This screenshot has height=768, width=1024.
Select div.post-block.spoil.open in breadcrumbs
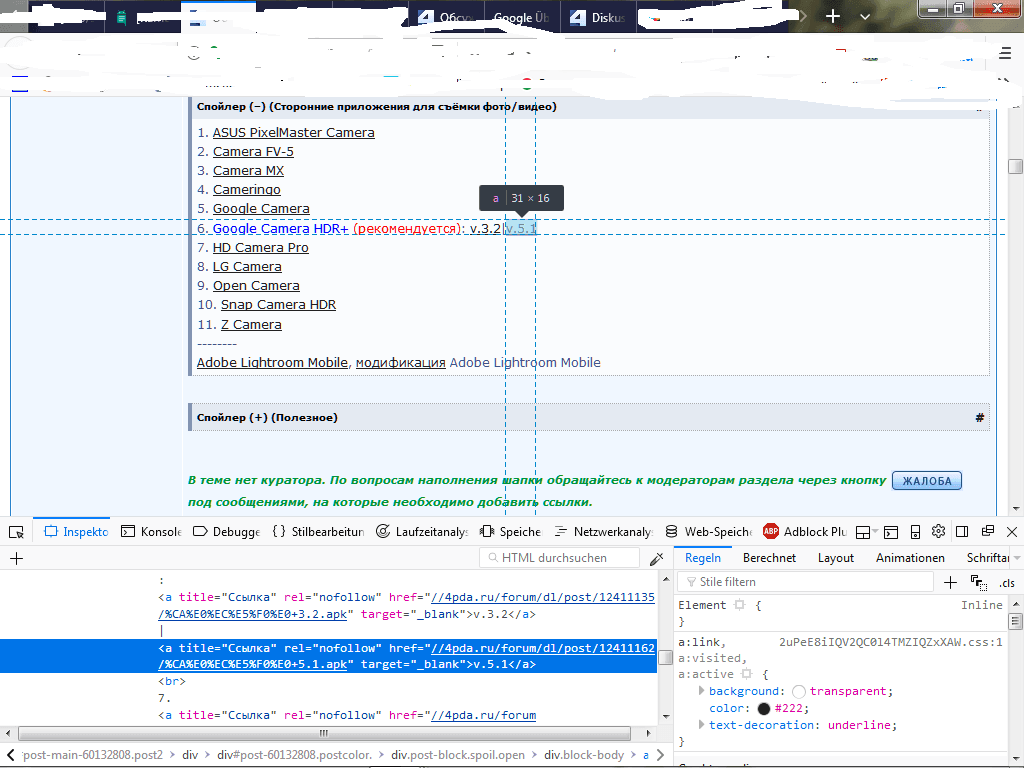(458, 755)
